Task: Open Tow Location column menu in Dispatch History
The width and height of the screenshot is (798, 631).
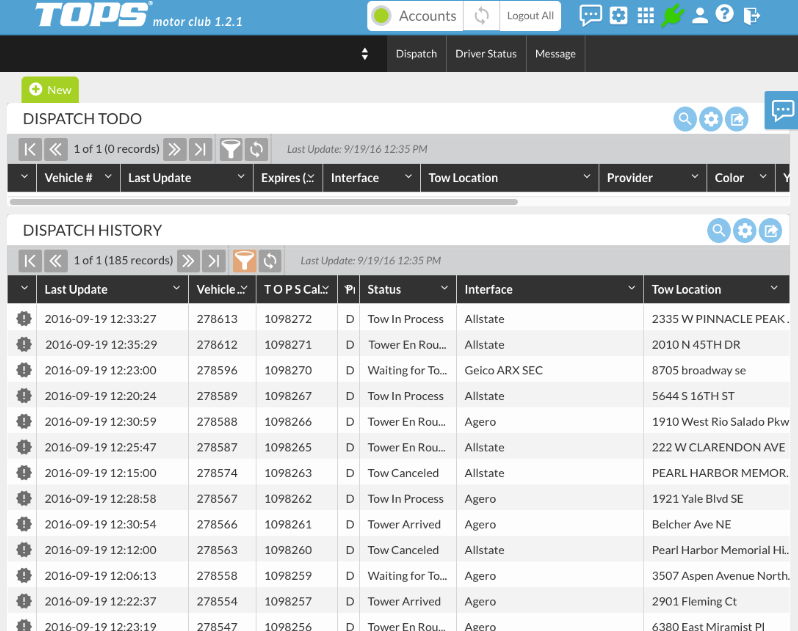Action: (774, 288)
